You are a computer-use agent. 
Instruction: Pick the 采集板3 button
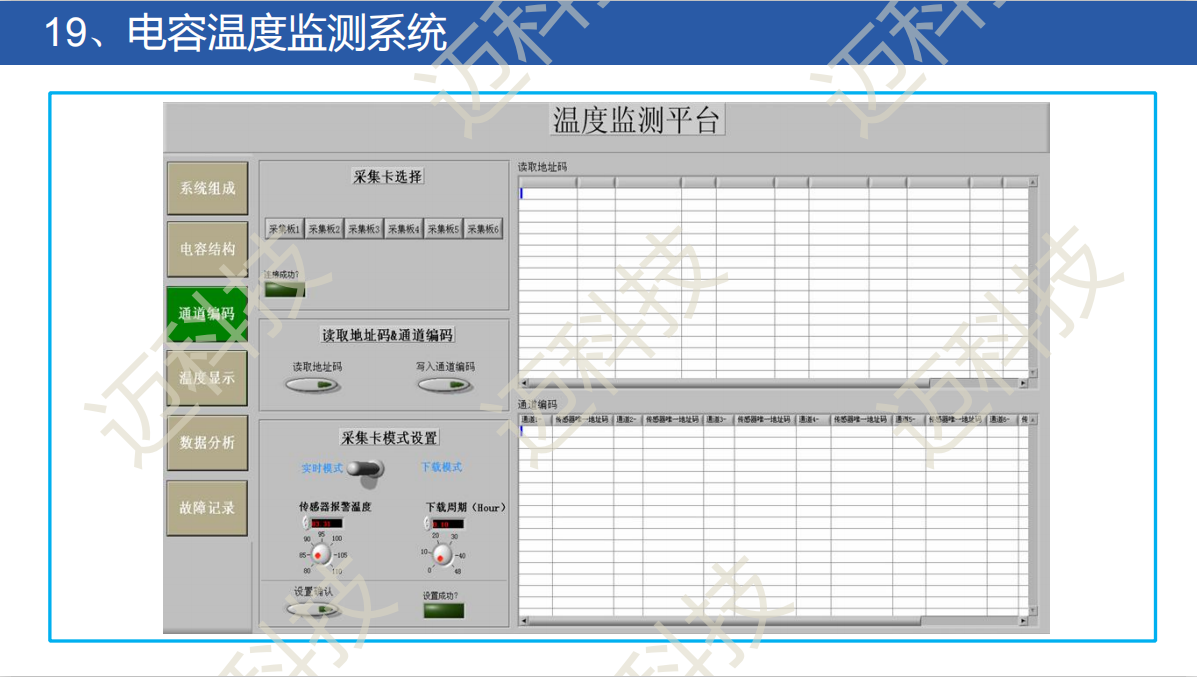click(363, 229)
